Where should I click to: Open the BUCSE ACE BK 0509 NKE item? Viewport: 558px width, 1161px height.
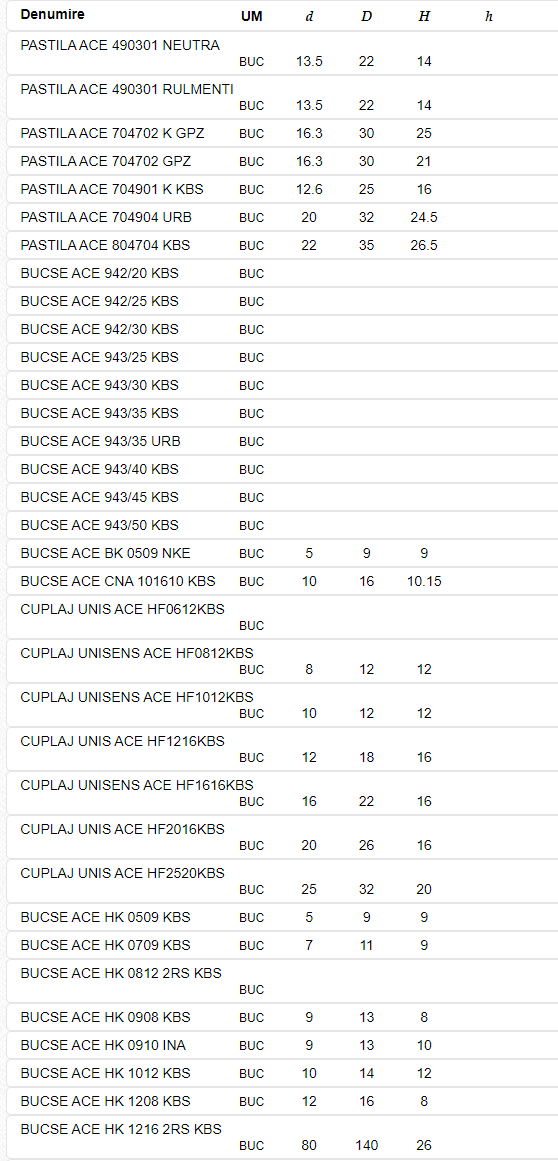pos(283,553)
